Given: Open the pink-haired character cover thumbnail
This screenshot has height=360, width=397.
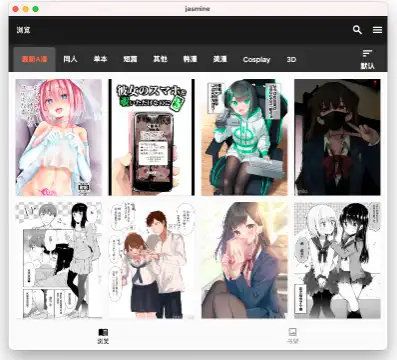Looking at the screenshot, I should click(x=59, y=137).
